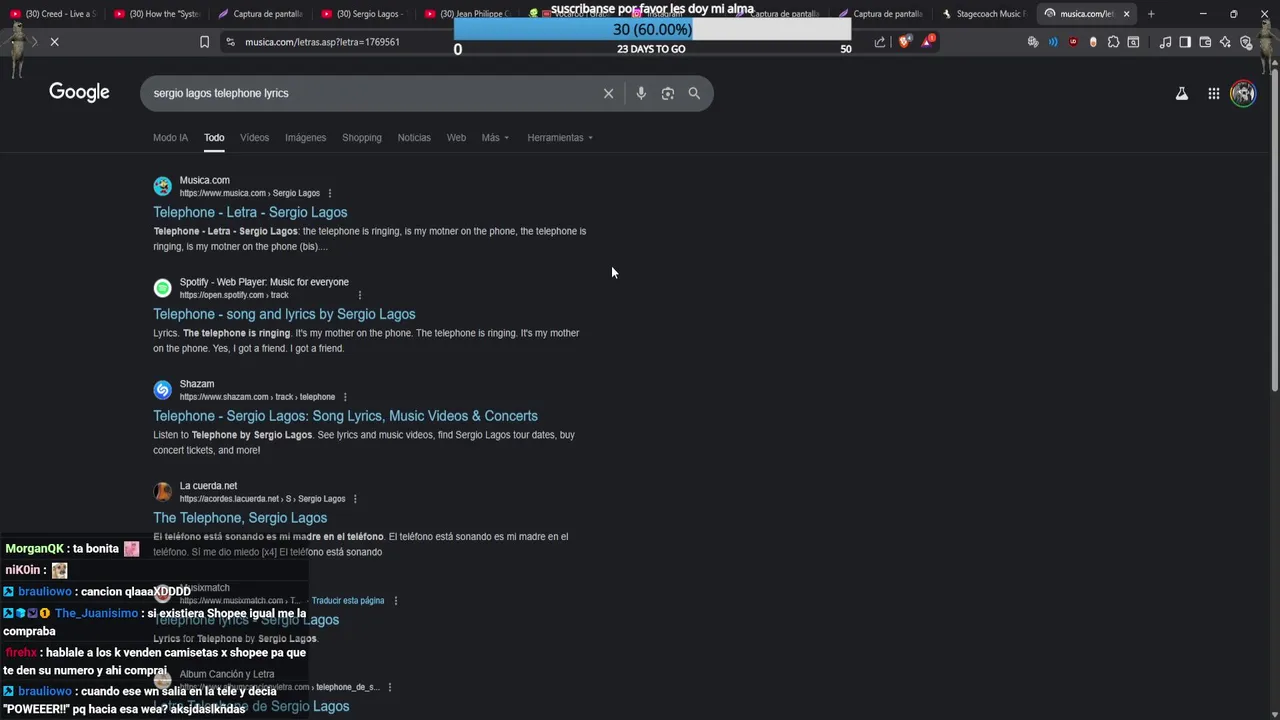Click the Musica.com site name

[204, 180]
